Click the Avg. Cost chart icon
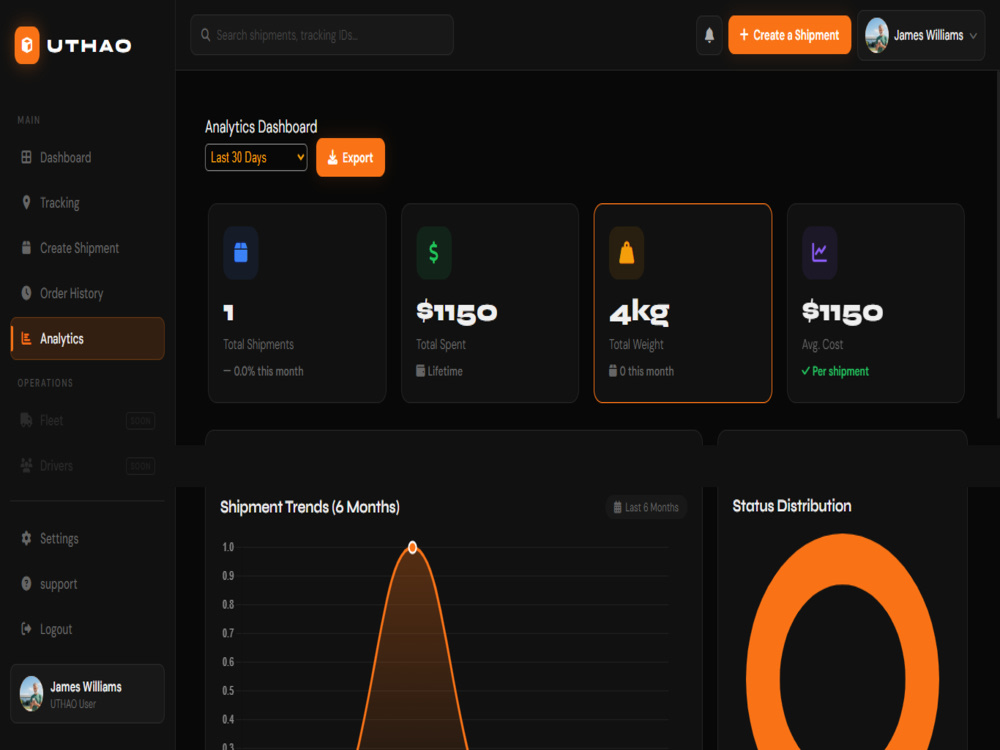Image resolution: width=1000 pixels, height=750 pixels. click(x=820, y=253)
